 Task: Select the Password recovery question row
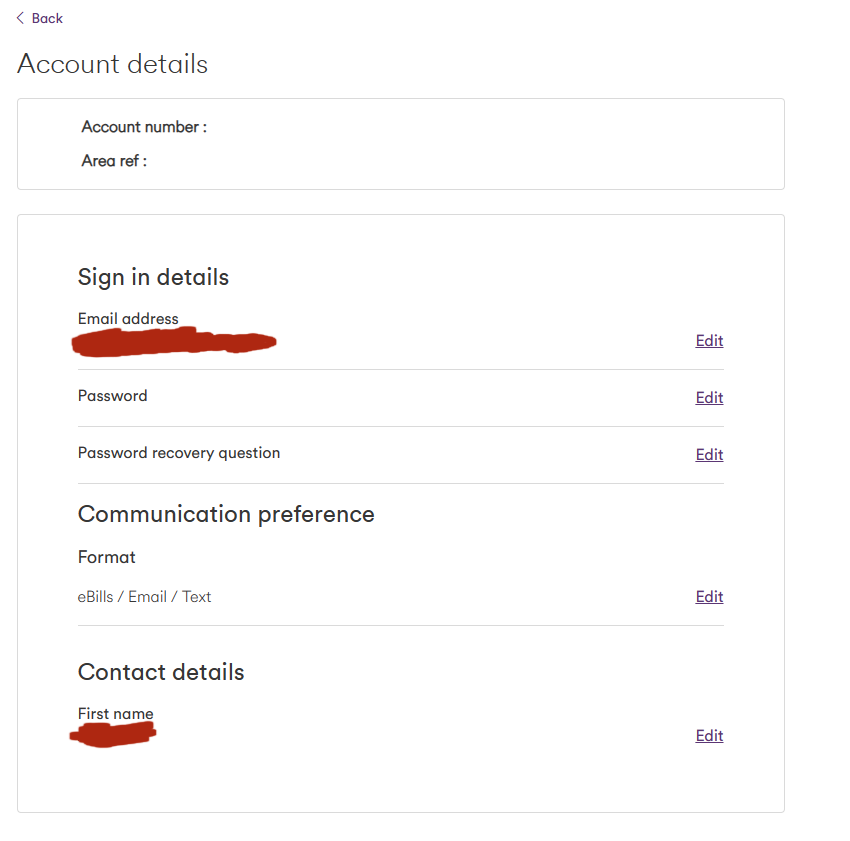click(x=179, y=452)
